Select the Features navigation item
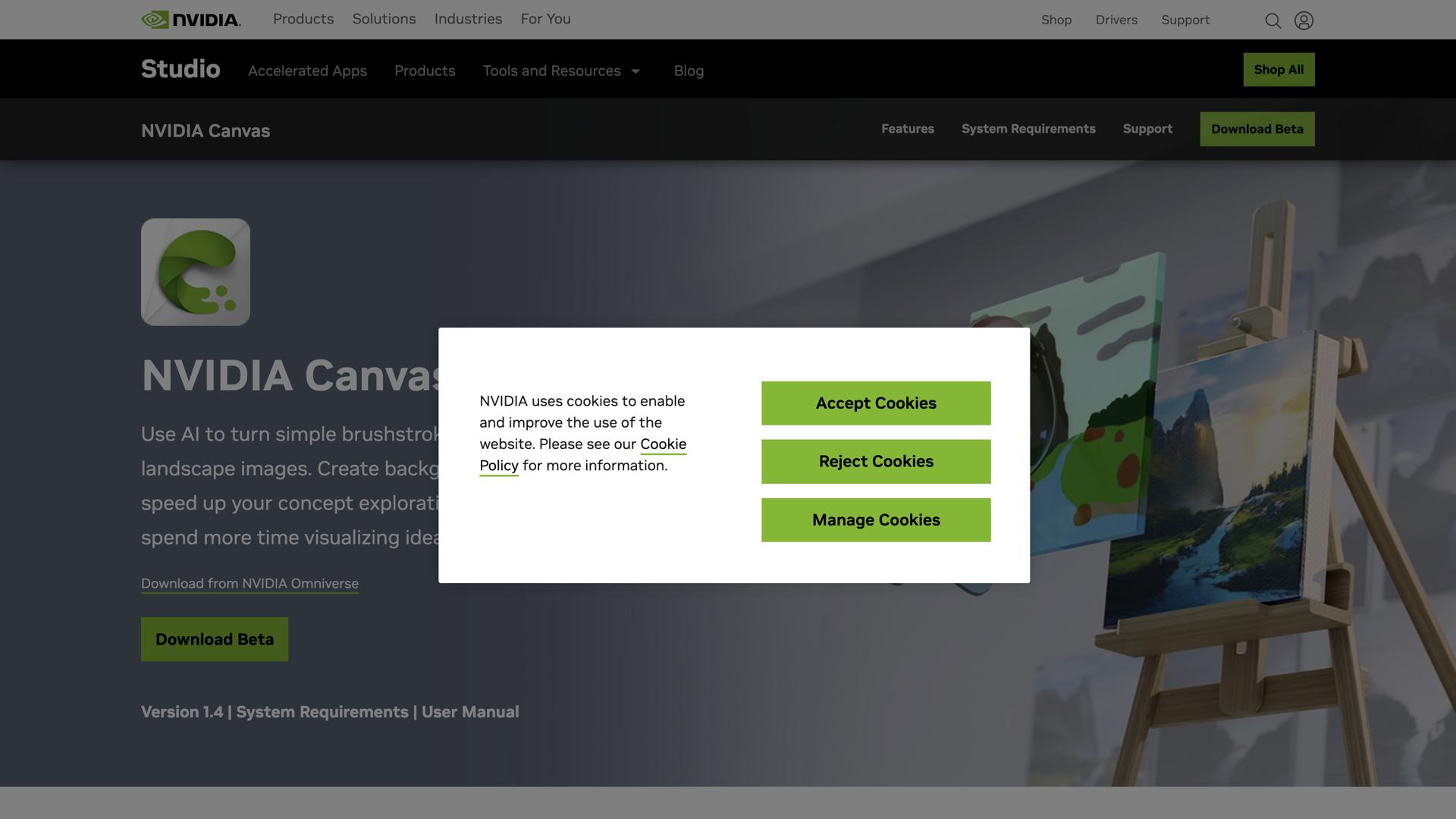 tap(908, 129)
